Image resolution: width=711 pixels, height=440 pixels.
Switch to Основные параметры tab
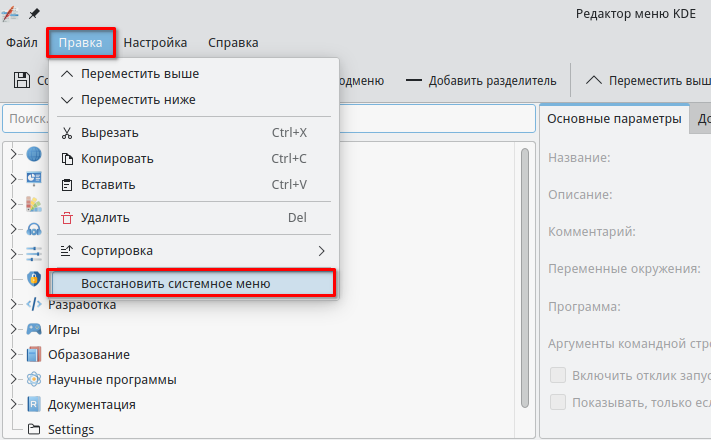pos(614,119)
